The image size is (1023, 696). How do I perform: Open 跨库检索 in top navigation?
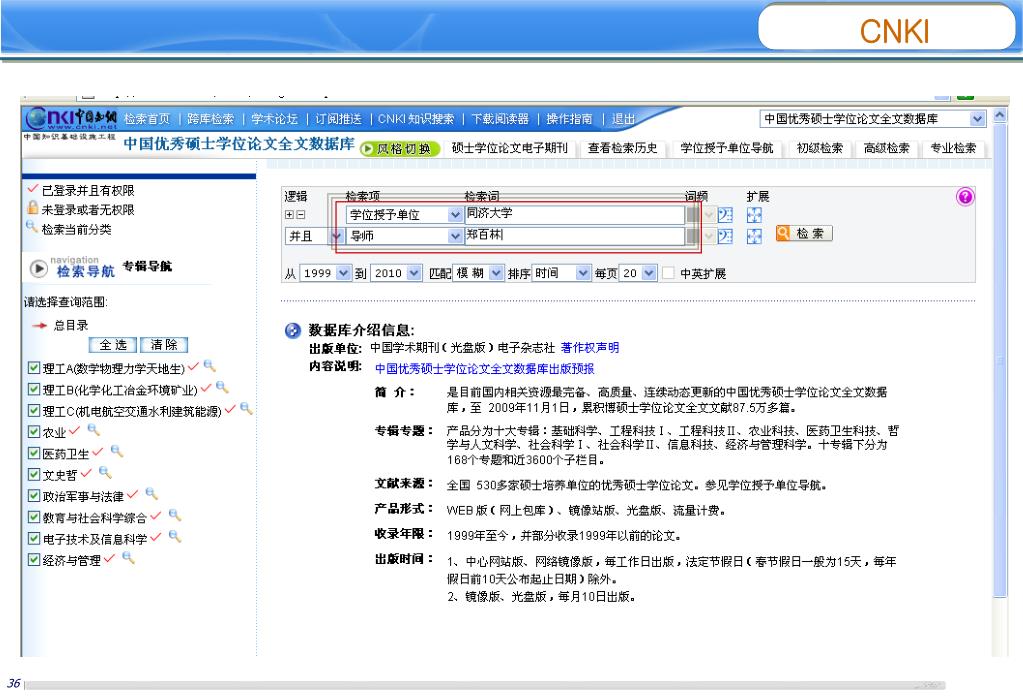coord(210,119)
